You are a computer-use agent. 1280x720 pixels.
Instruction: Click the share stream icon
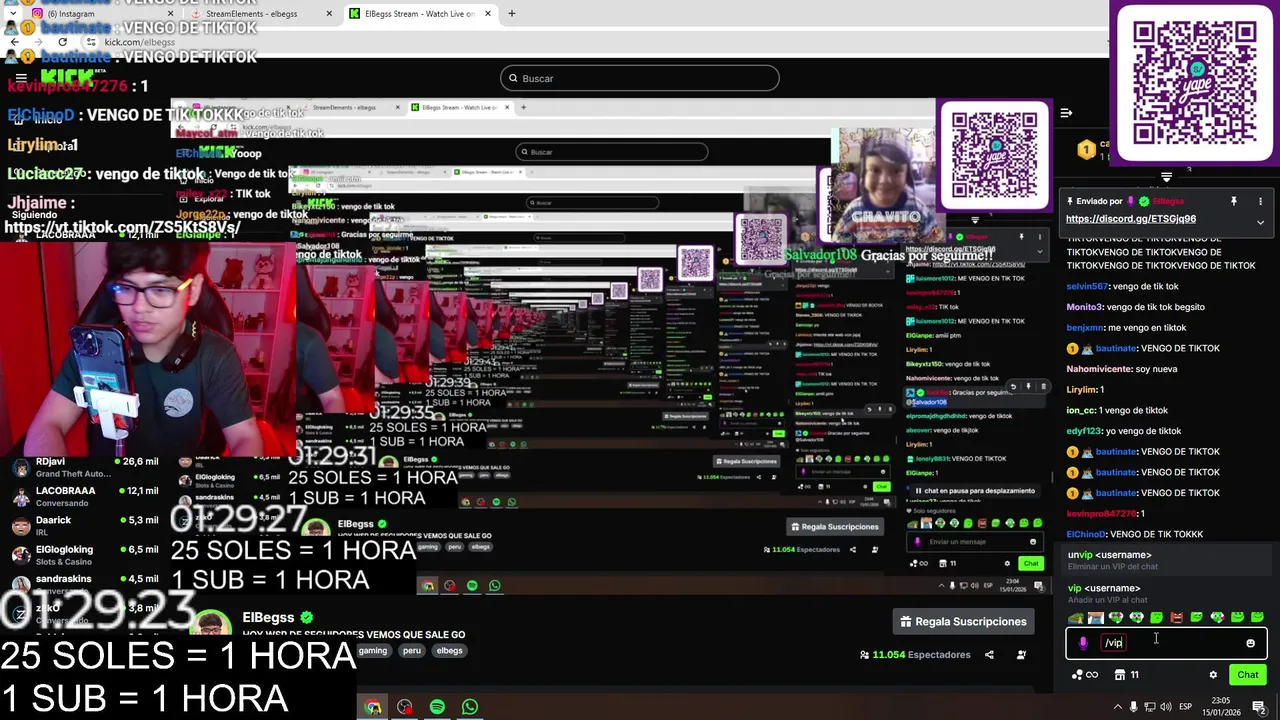[x=989, y=655]
